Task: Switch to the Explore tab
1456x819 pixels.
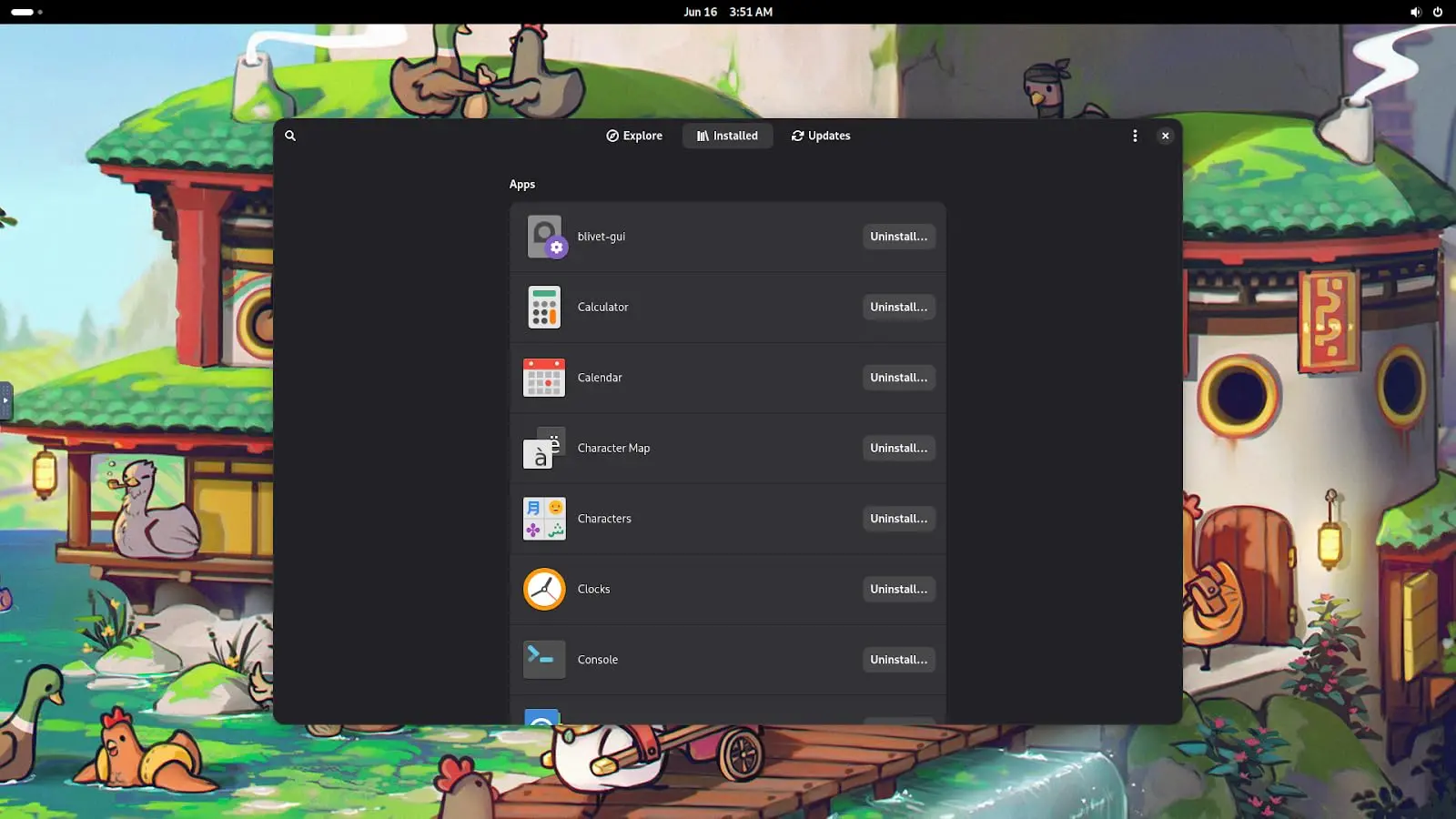Action: (x=634, y=136)
